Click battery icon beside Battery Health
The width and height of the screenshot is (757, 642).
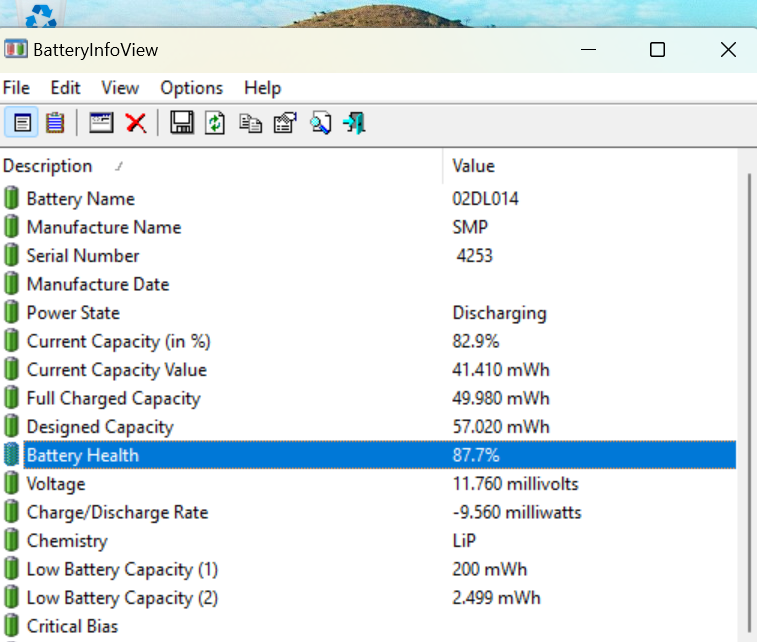(12, 455)
